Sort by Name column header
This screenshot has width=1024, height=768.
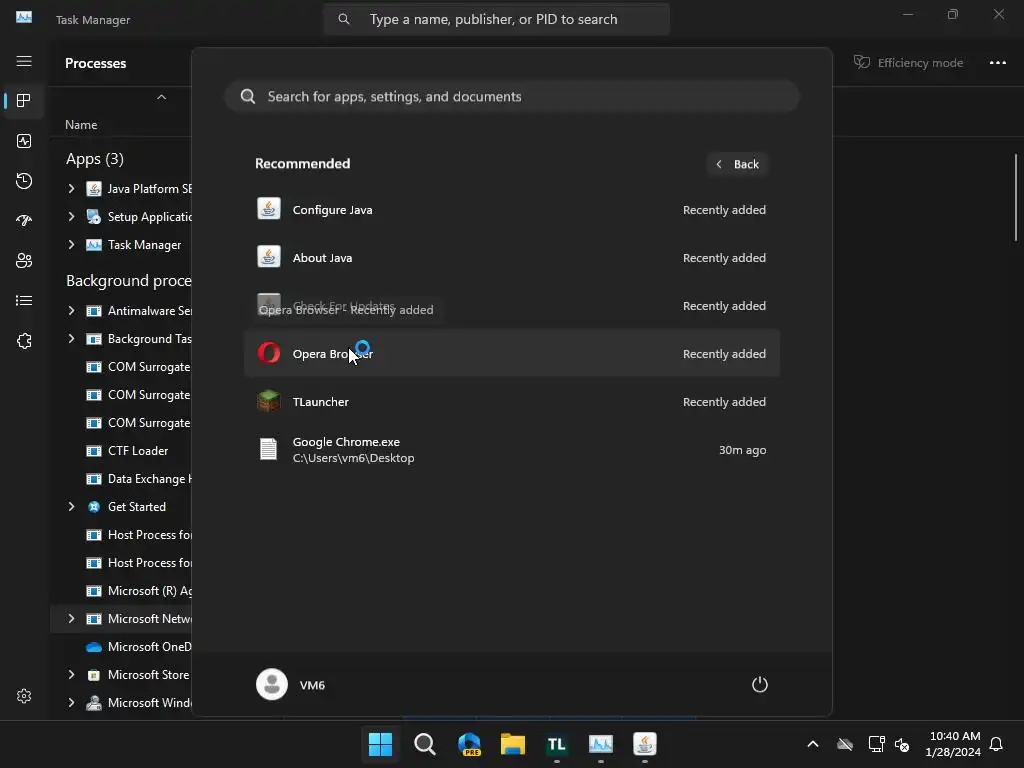coord(81,125)
